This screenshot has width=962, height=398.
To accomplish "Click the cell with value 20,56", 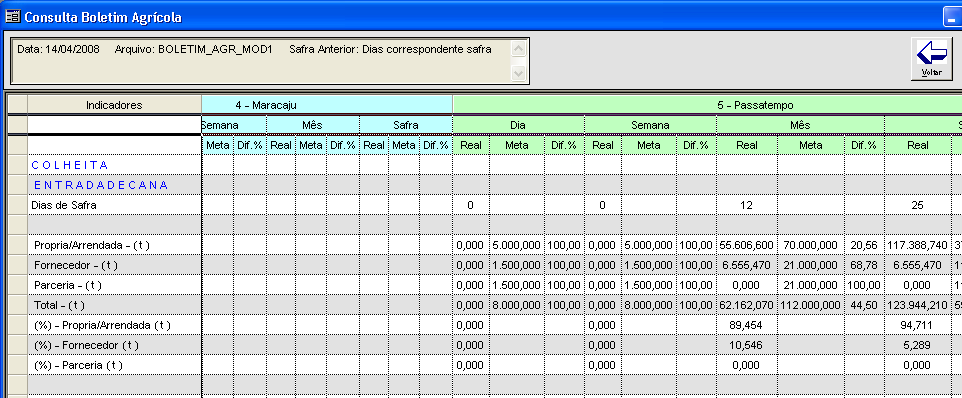I will 864,245.
